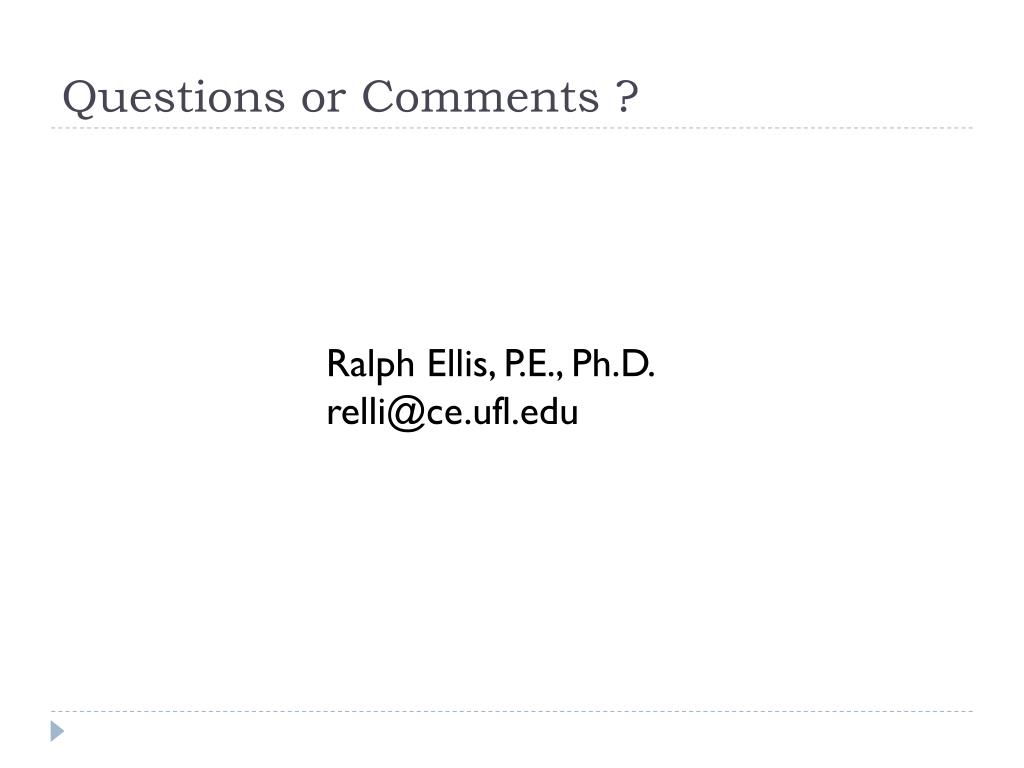Select the name 'Ralph' in the body
Viewport: 1024px width, 768px height.
click(370, 364)
